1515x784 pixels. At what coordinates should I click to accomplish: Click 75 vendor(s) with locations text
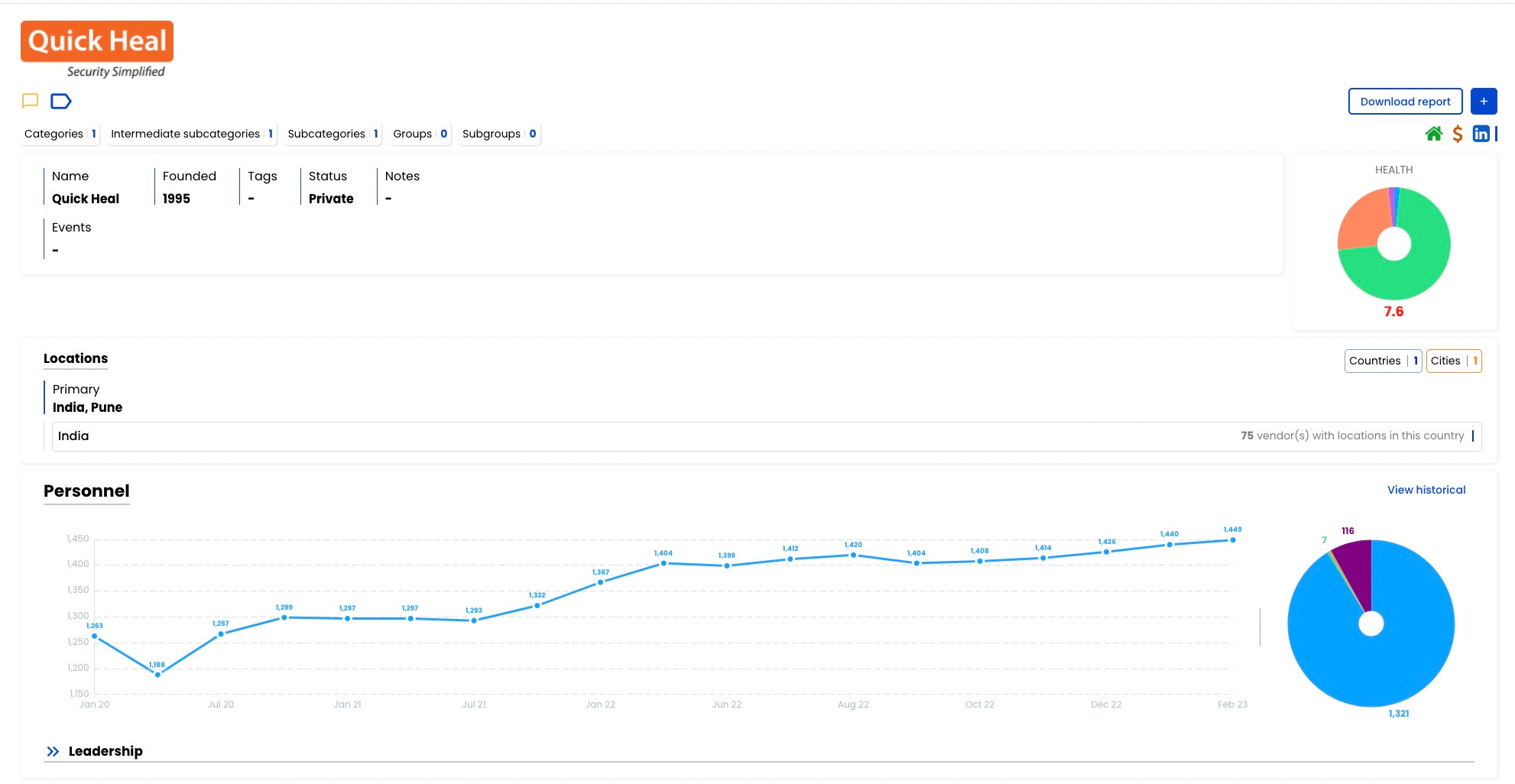tap(1352, 436)
